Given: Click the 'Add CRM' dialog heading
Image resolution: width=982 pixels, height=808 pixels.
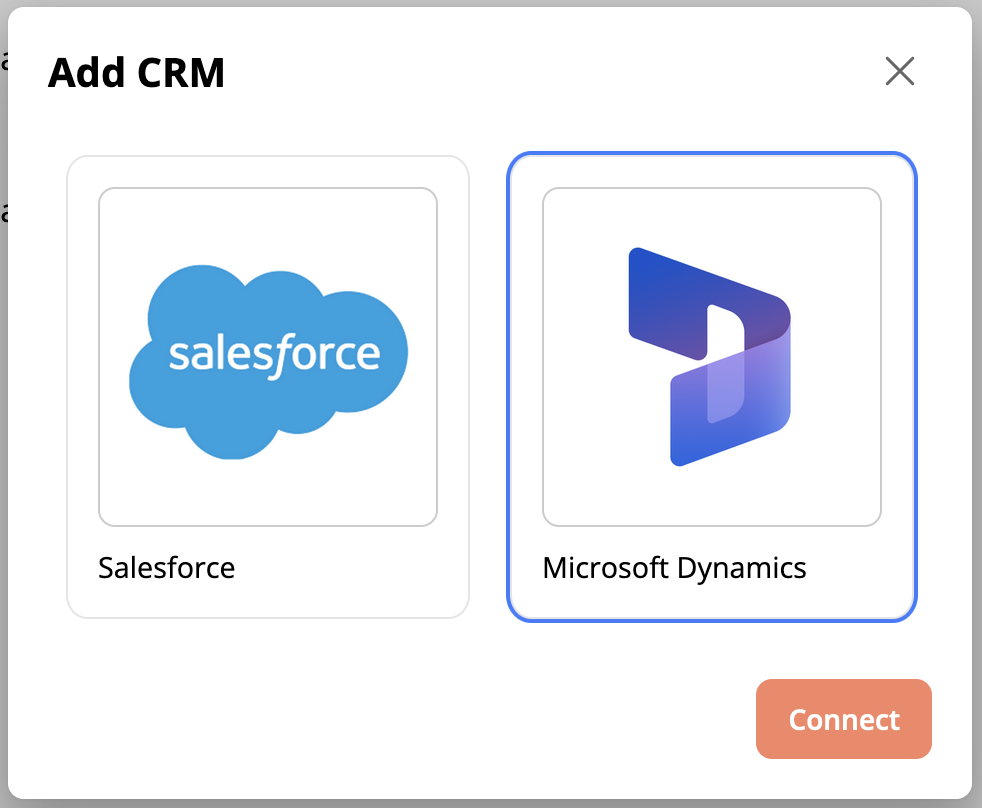Looking at the screenshot, I should [x=136, y=73].
